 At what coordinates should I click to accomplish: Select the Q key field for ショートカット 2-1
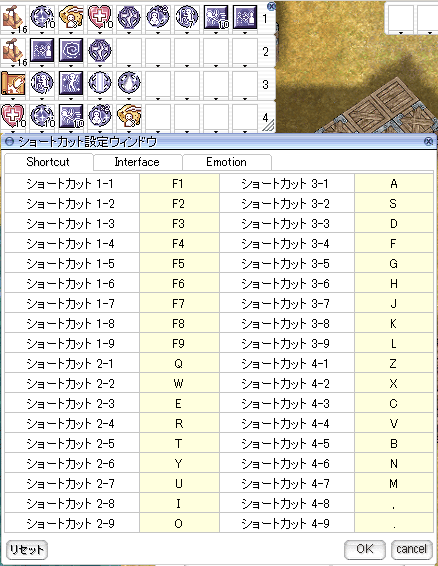pyautogui.click(x=179, y=363)
